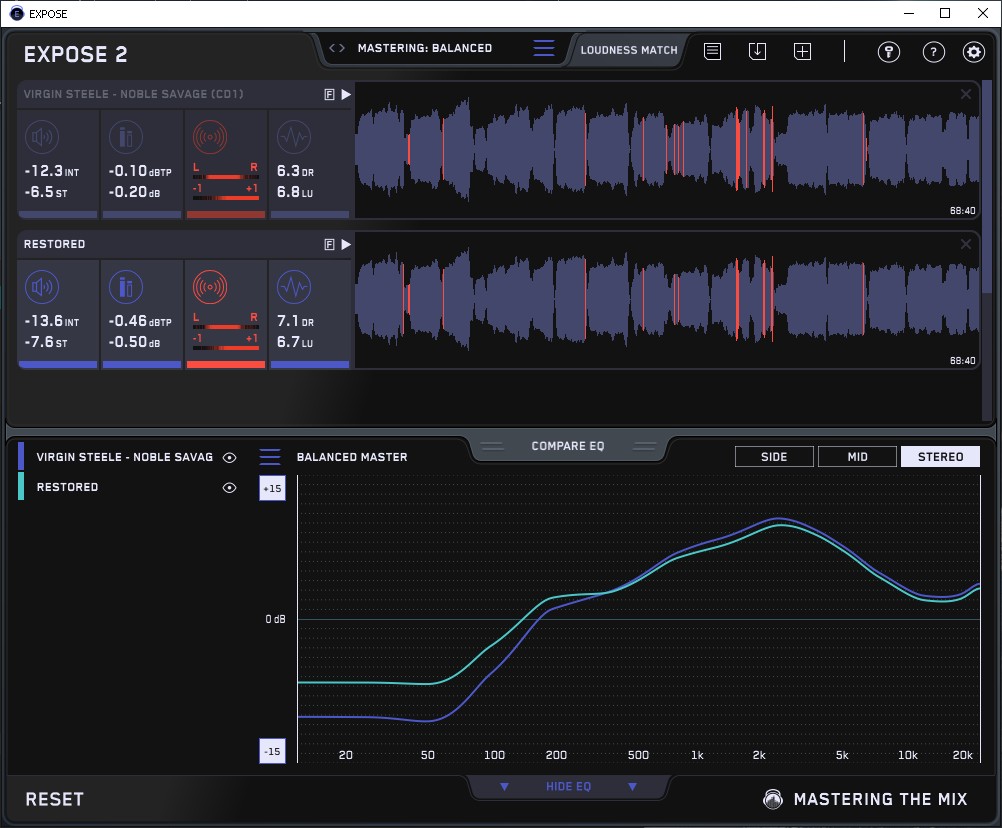Image resolution: width=1002 pixels, height=828 pixels.
Task: Open the notes list icon in header
Action: [x=712, y=51]
